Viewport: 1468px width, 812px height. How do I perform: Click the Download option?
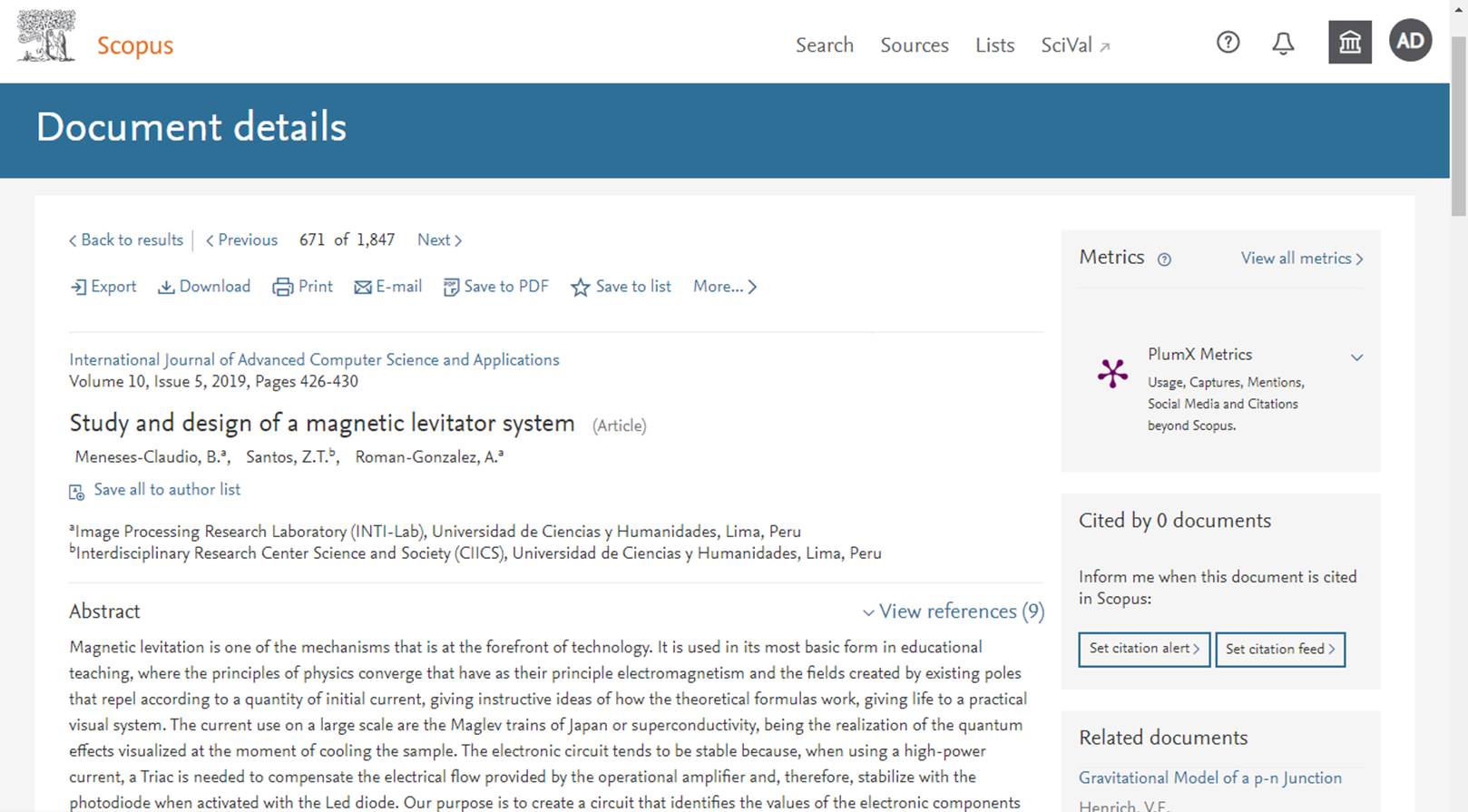(x=204, y=287)
